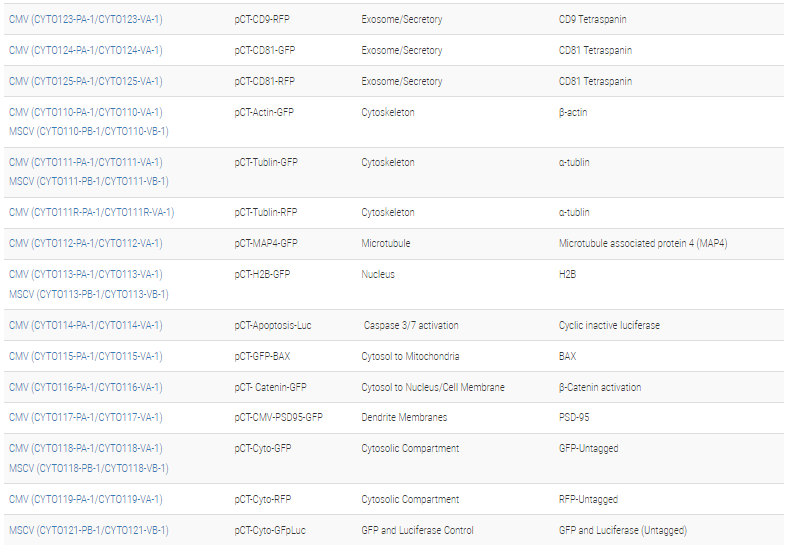The width and height of the screenshot is (789, 559).
Task: Follow the CMV CYTO0118-PA-1 Cyto-GFP link
Action: click(85, 448)
